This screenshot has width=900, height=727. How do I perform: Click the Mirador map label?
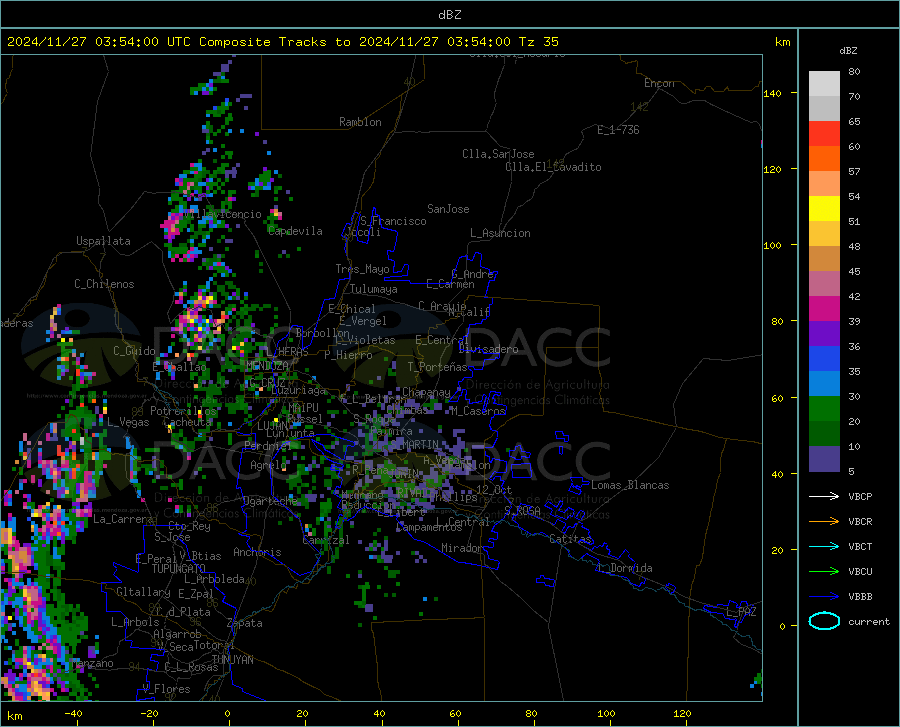462,548
